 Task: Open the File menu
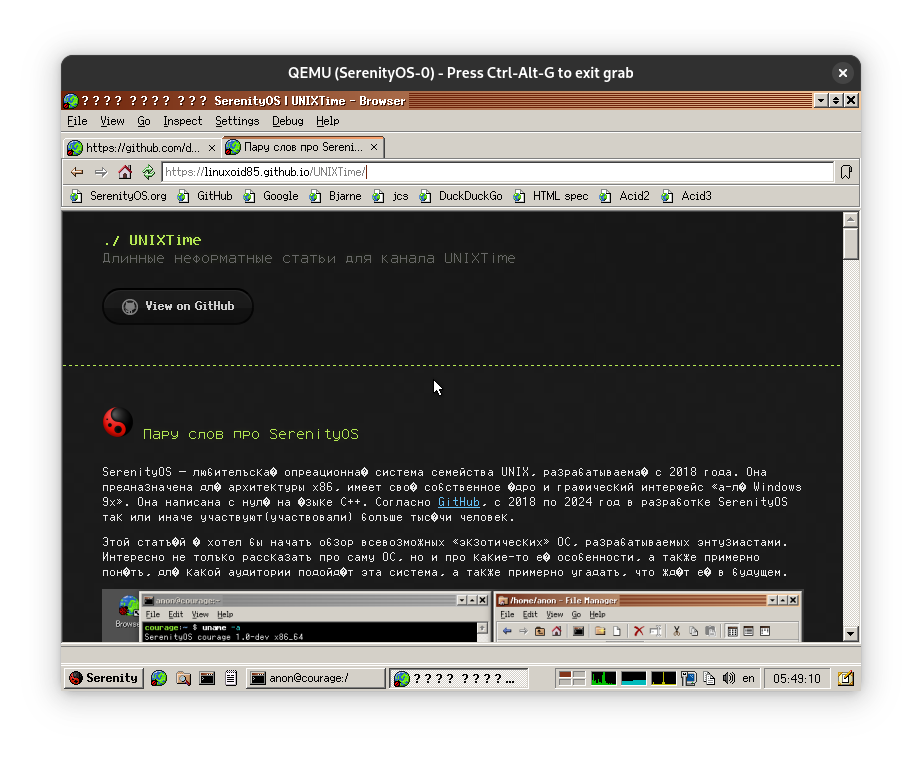click(x=77, y=121)
